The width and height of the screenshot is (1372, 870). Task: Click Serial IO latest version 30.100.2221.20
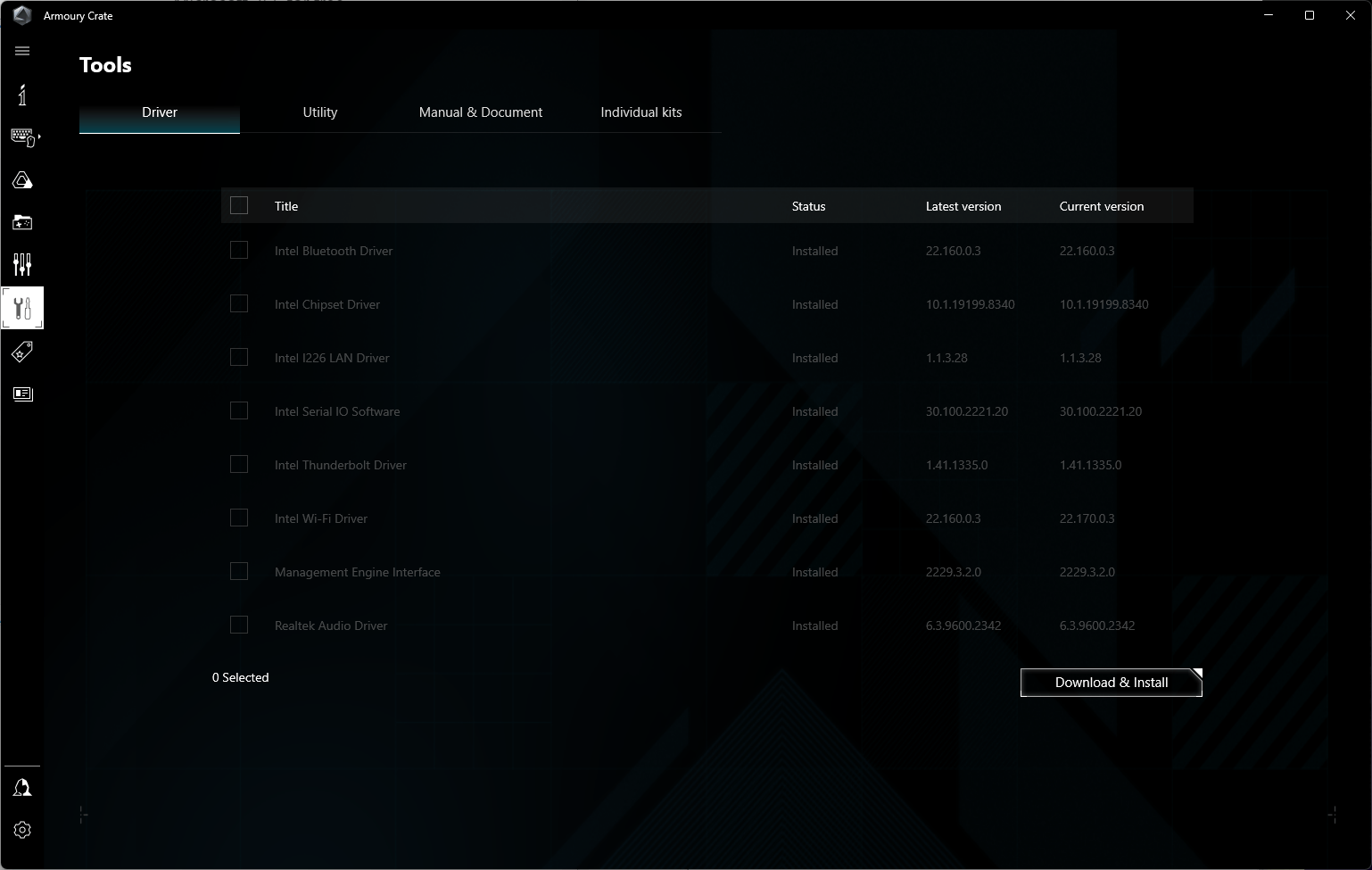pos(967,411)
